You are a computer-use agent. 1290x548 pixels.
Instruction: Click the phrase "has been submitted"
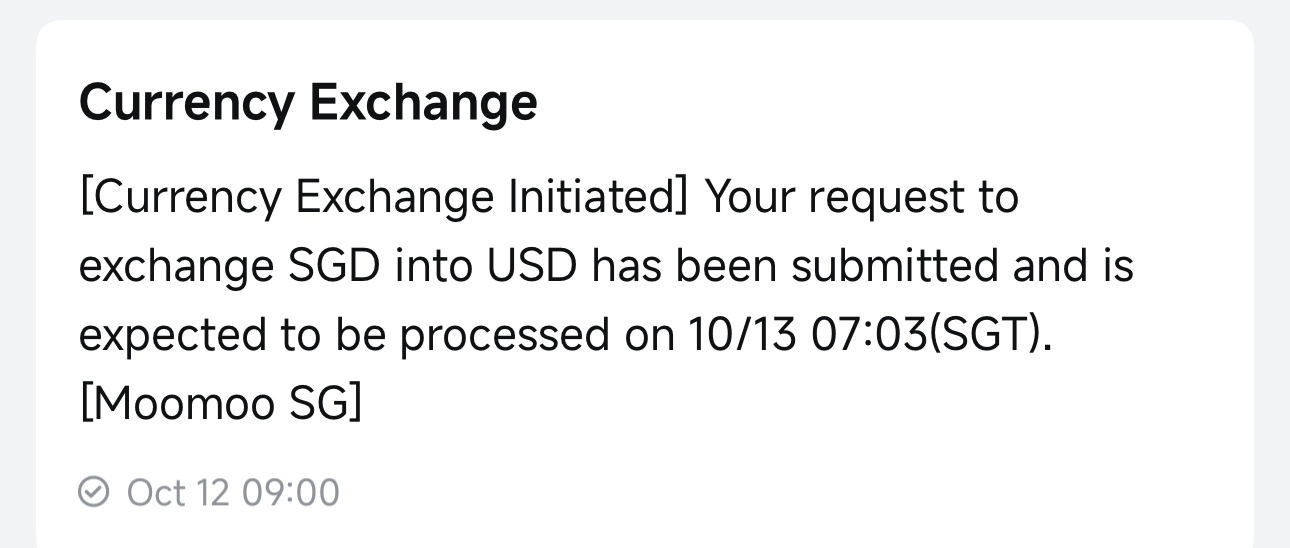(797, 267)
